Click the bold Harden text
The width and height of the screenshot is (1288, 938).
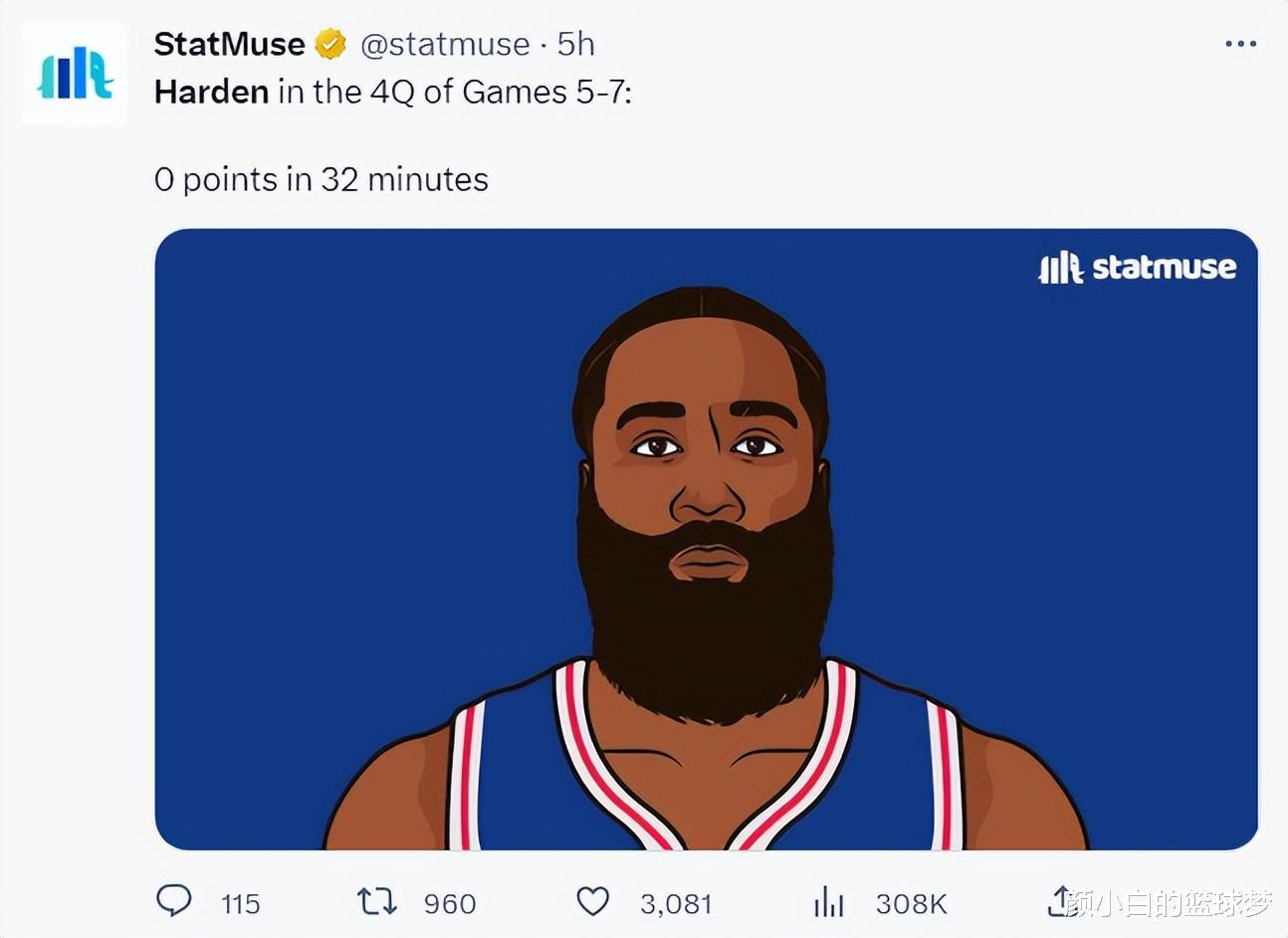(x=211, y=92)
